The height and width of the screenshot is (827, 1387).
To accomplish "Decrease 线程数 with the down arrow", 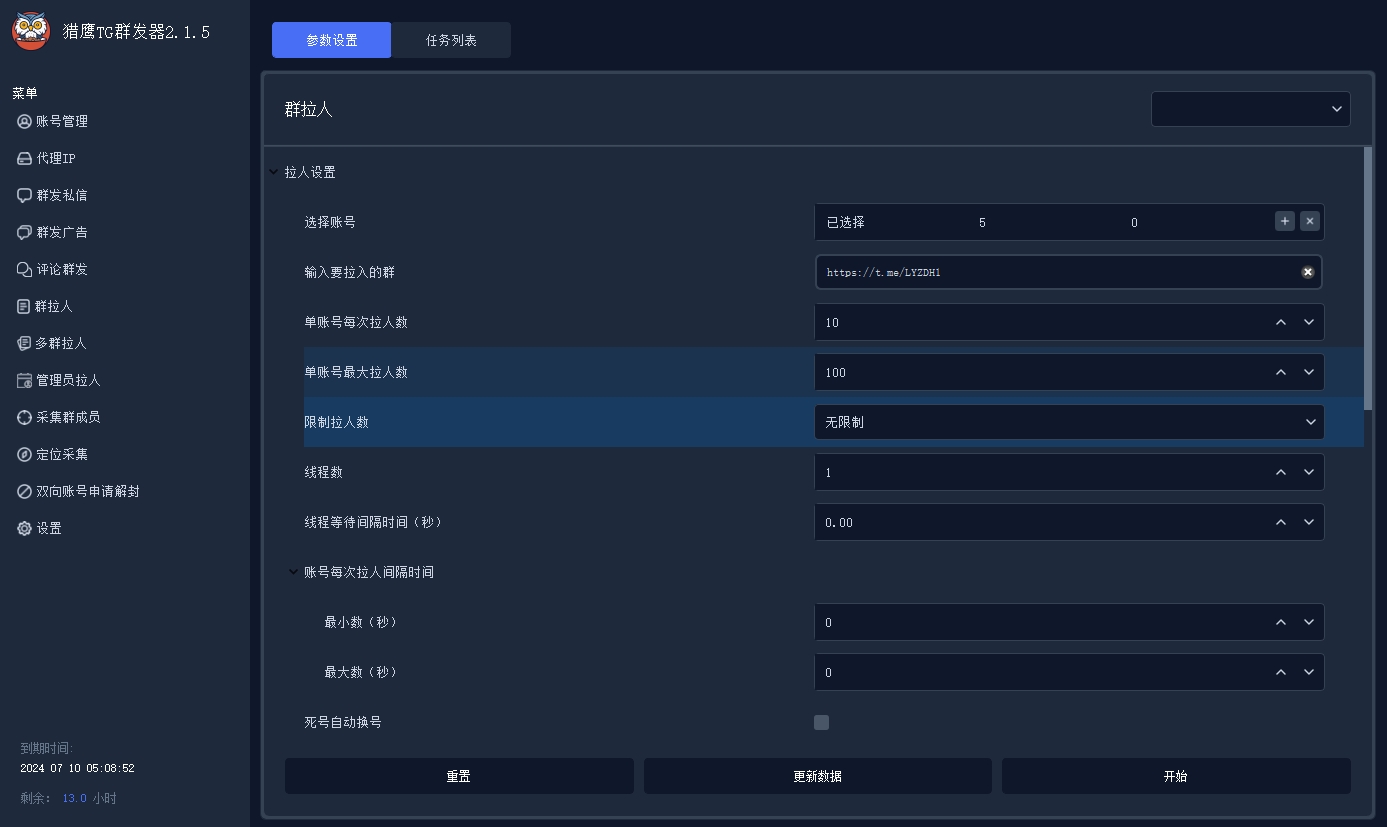I will pos(1309,472).
